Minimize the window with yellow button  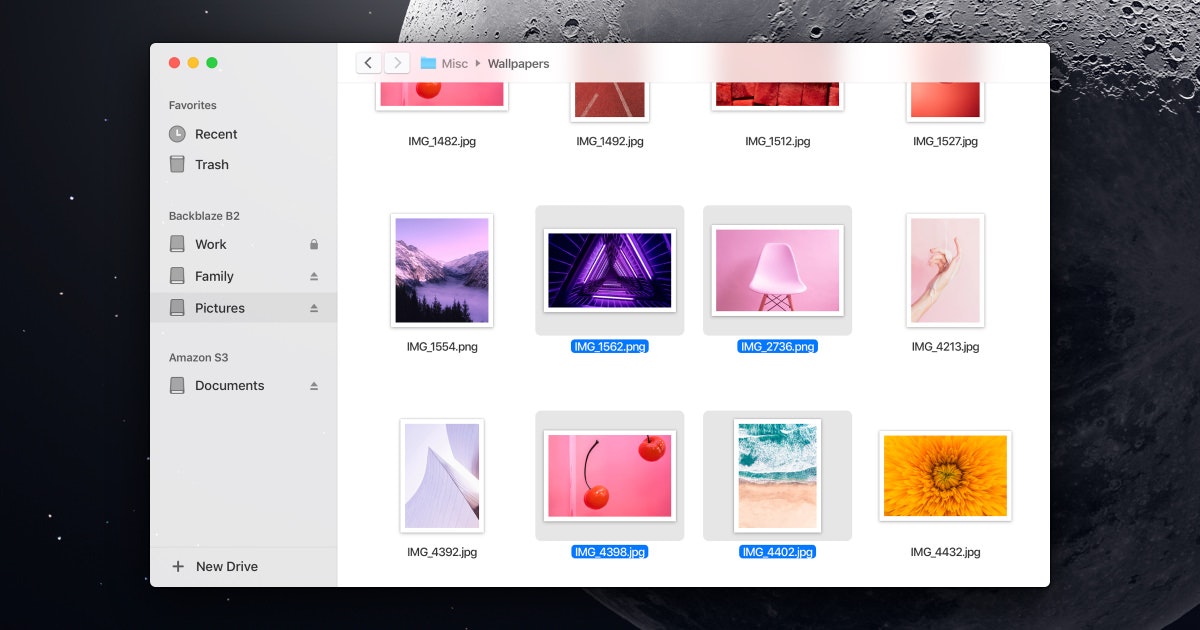click(193, 62)
